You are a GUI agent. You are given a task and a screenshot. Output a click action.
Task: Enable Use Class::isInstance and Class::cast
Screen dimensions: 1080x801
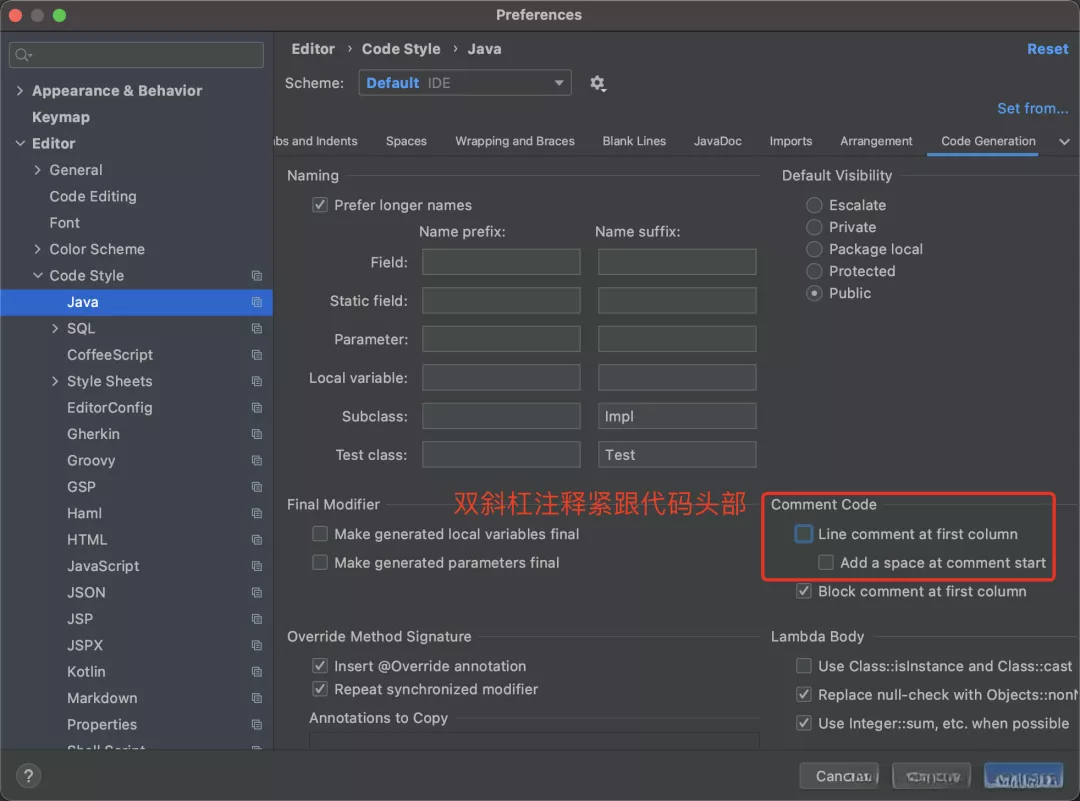(803, 665)
